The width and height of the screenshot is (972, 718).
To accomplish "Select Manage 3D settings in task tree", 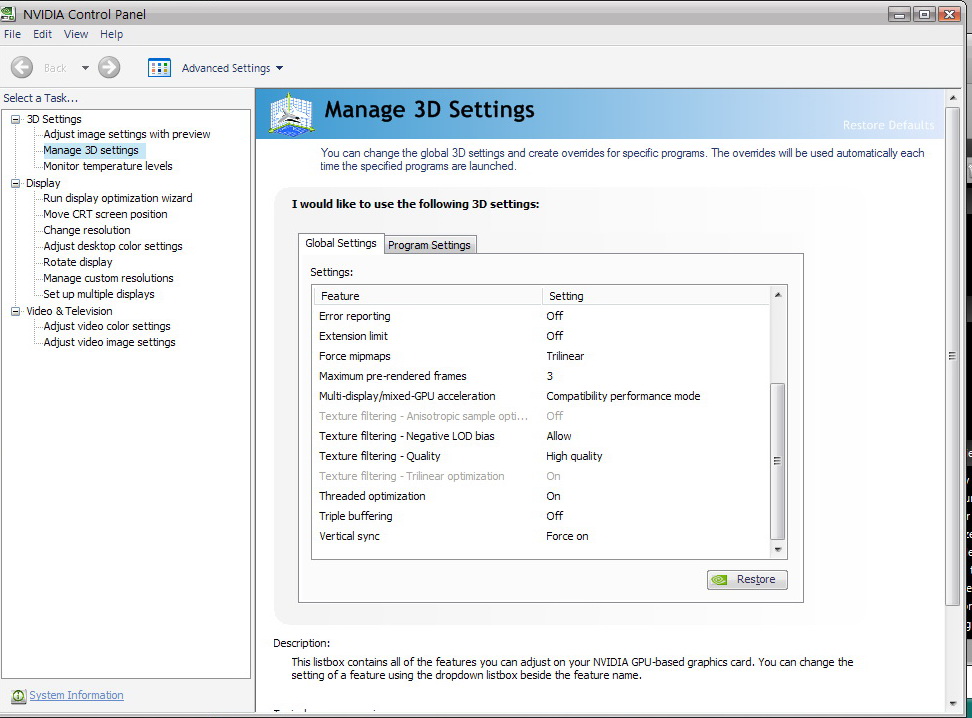I will [x=91, y=150].
